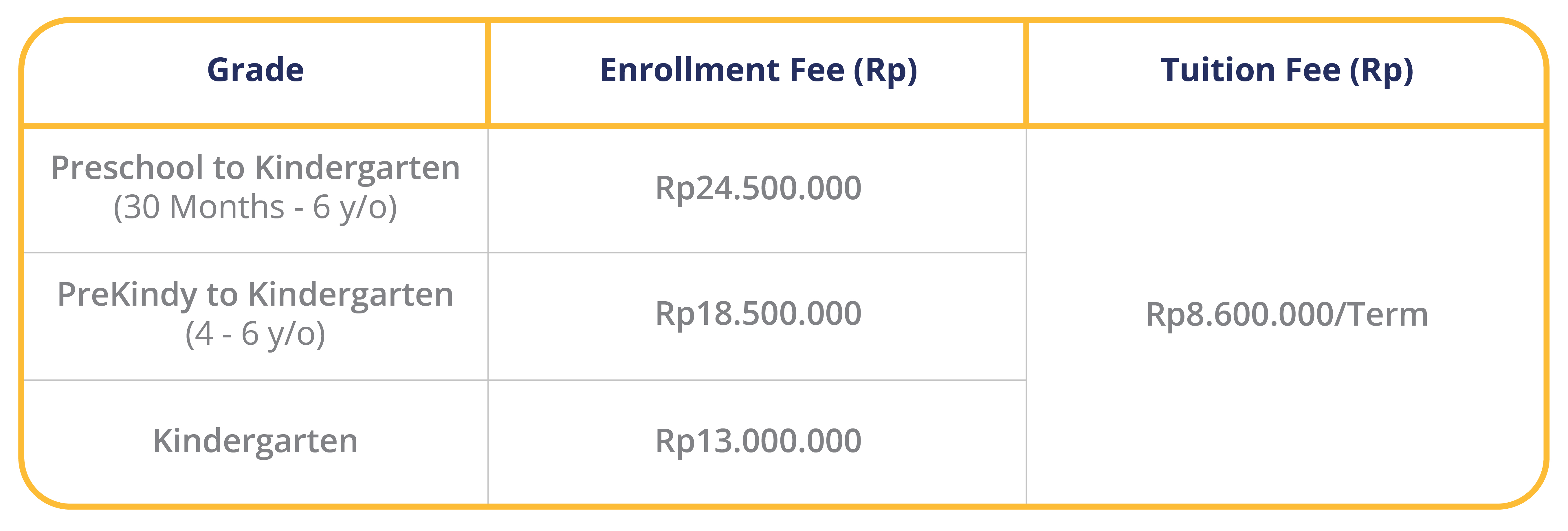Click the Rp24.500.000 enrollment fee
The width and height of the screenshot is (1568, 531).
(x=758, y=188)
